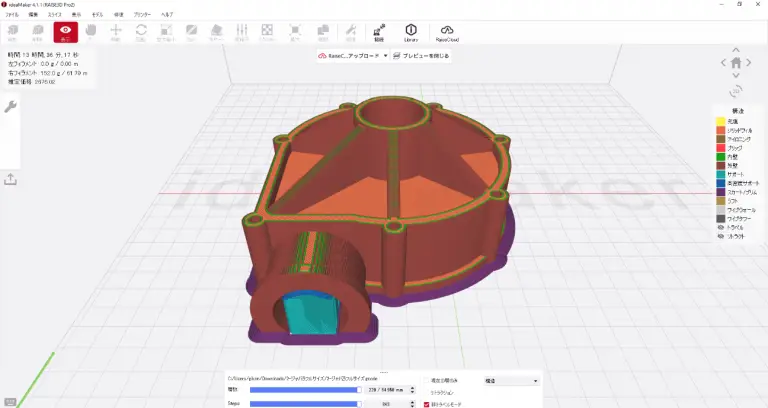Reset view with the home icon
The width and height of the screenshot is (768, 408).
click(x=736, y=62)
